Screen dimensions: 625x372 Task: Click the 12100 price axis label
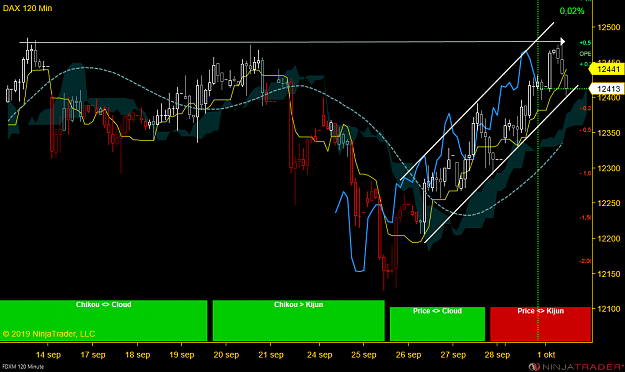[609, 309]
